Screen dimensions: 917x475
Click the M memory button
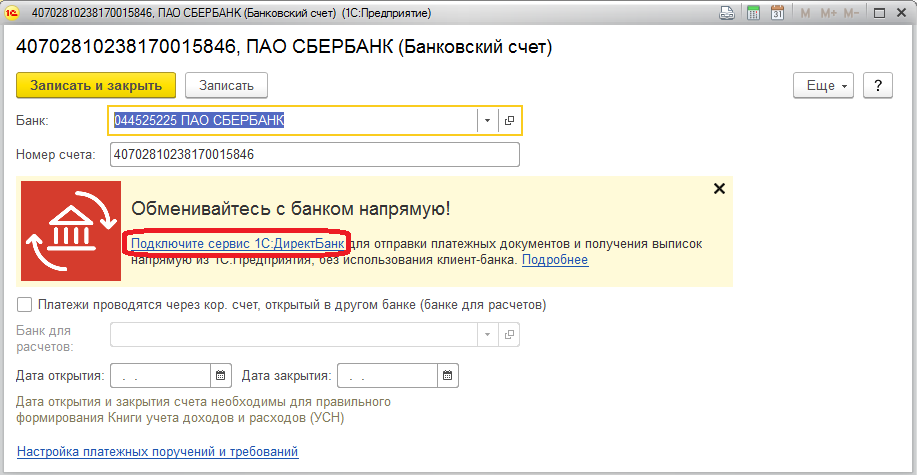pos(805,13)
